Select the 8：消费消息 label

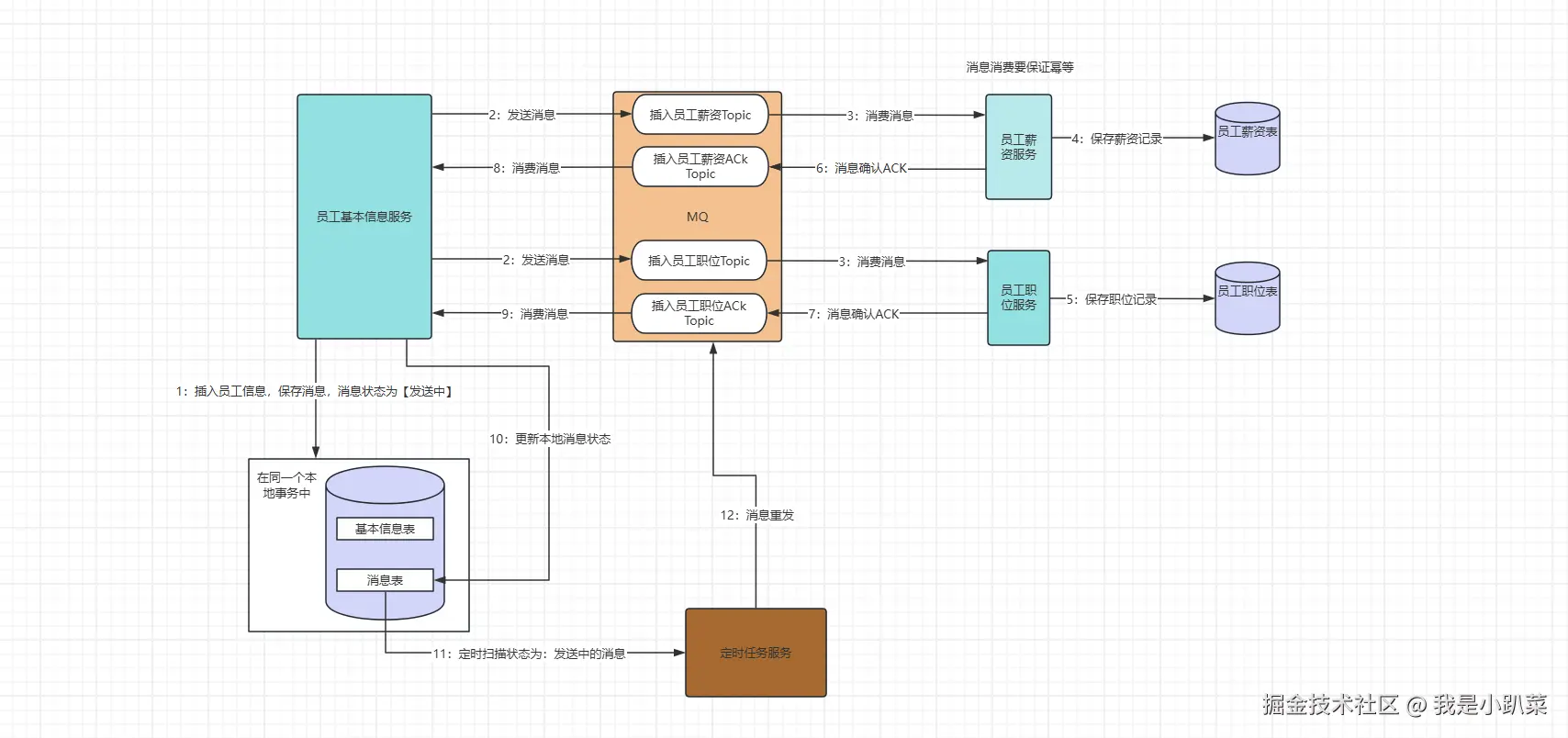pyautogui.click(x=526, y=168)
